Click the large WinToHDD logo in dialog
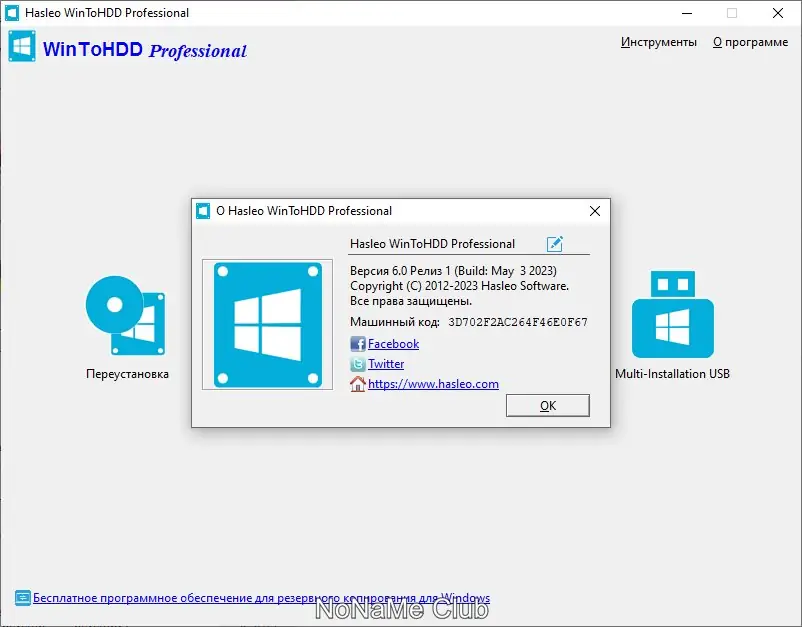 [x=268, y=325]
